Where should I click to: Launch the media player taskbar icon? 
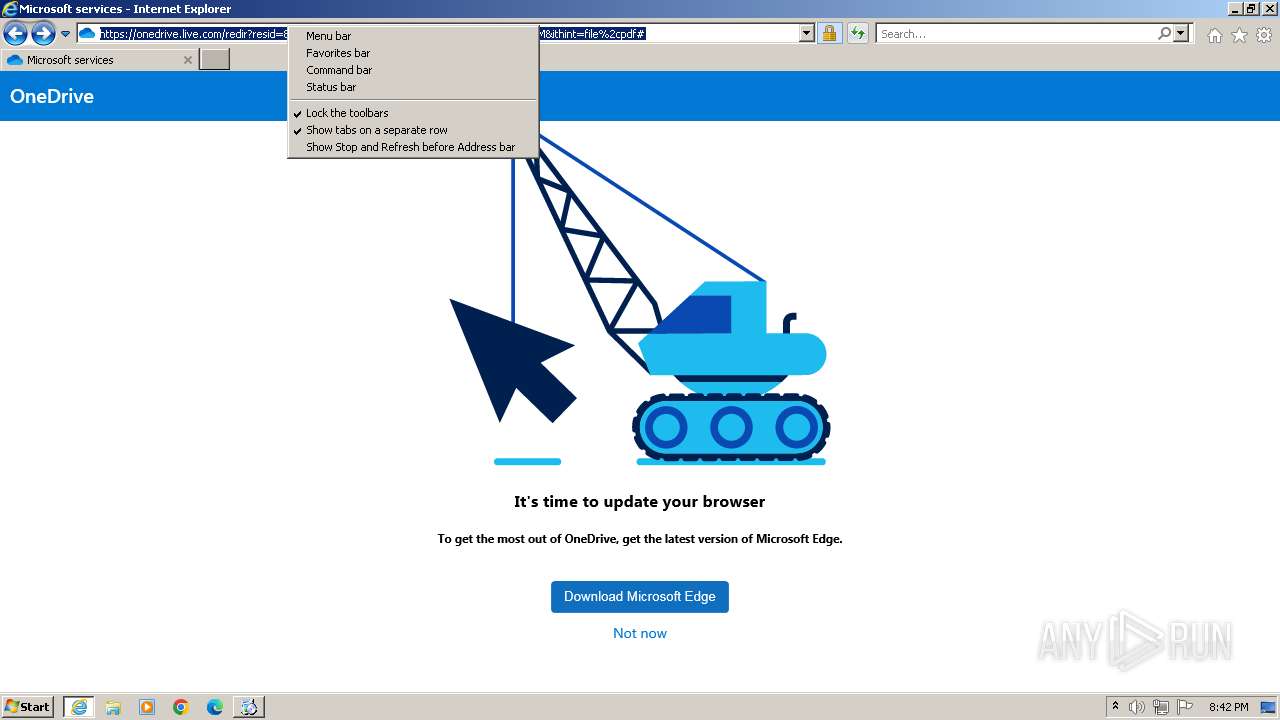147,707
